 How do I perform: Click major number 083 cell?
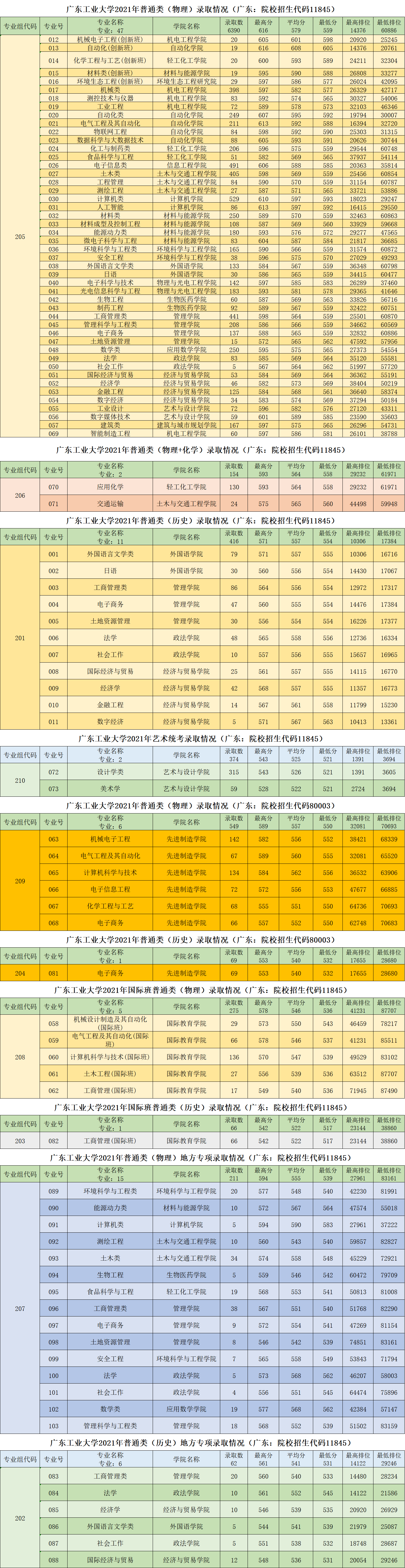[54, 1476]
